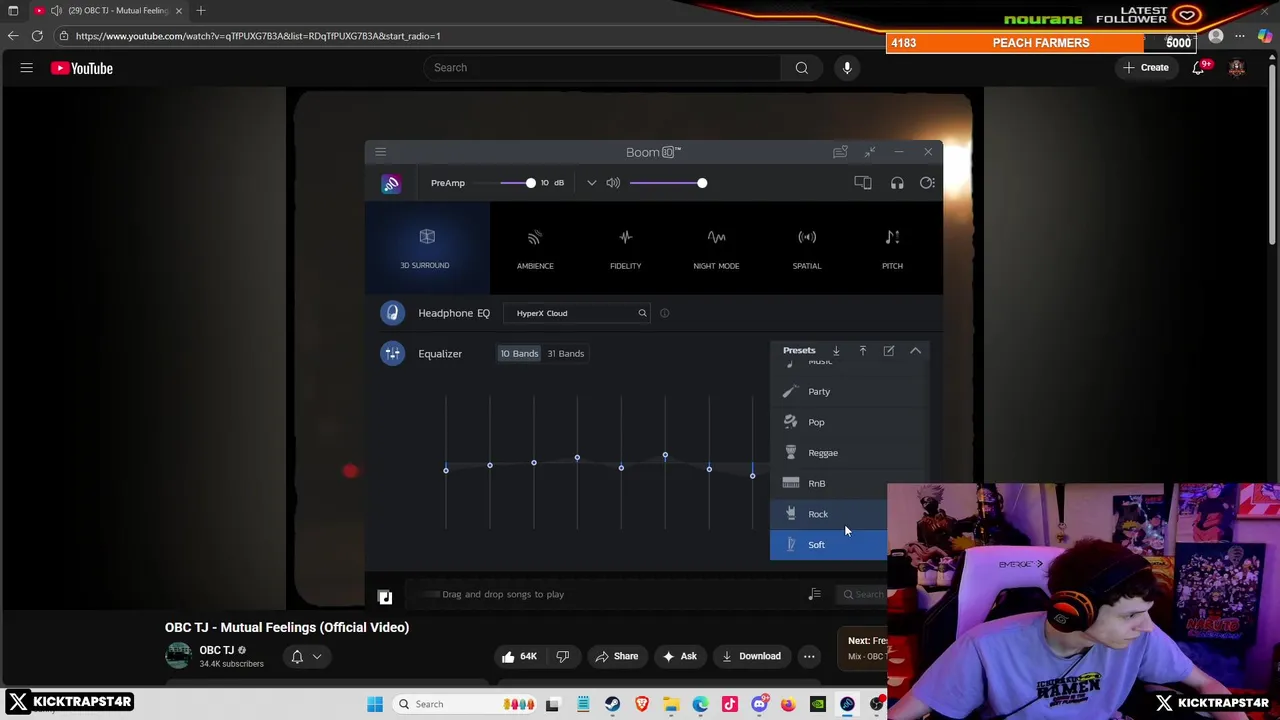
Task: Select the Rock preset
Action: point(828,514)
